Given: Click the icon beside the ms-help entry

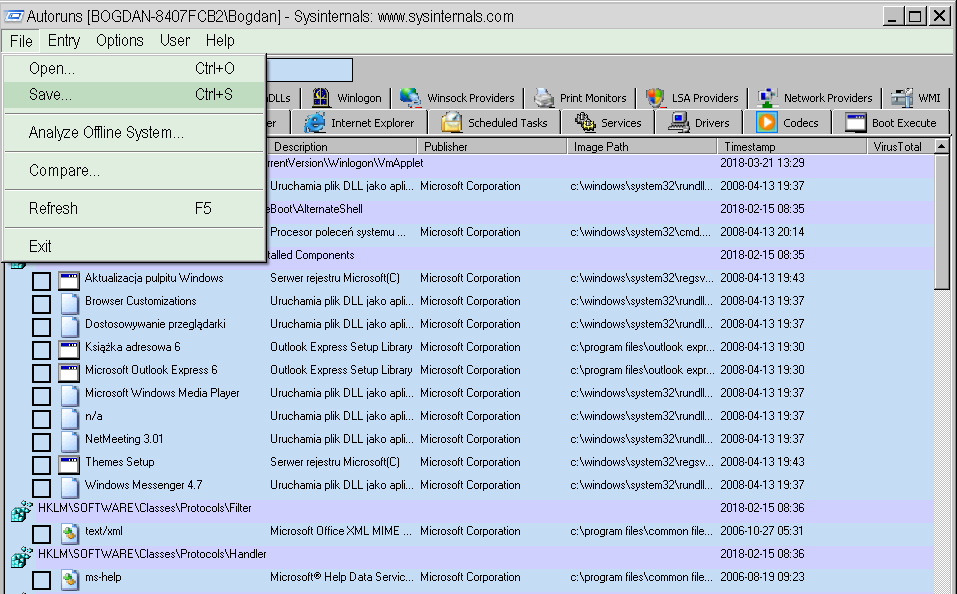Looking at the screenshot, I should coord(69,579).
